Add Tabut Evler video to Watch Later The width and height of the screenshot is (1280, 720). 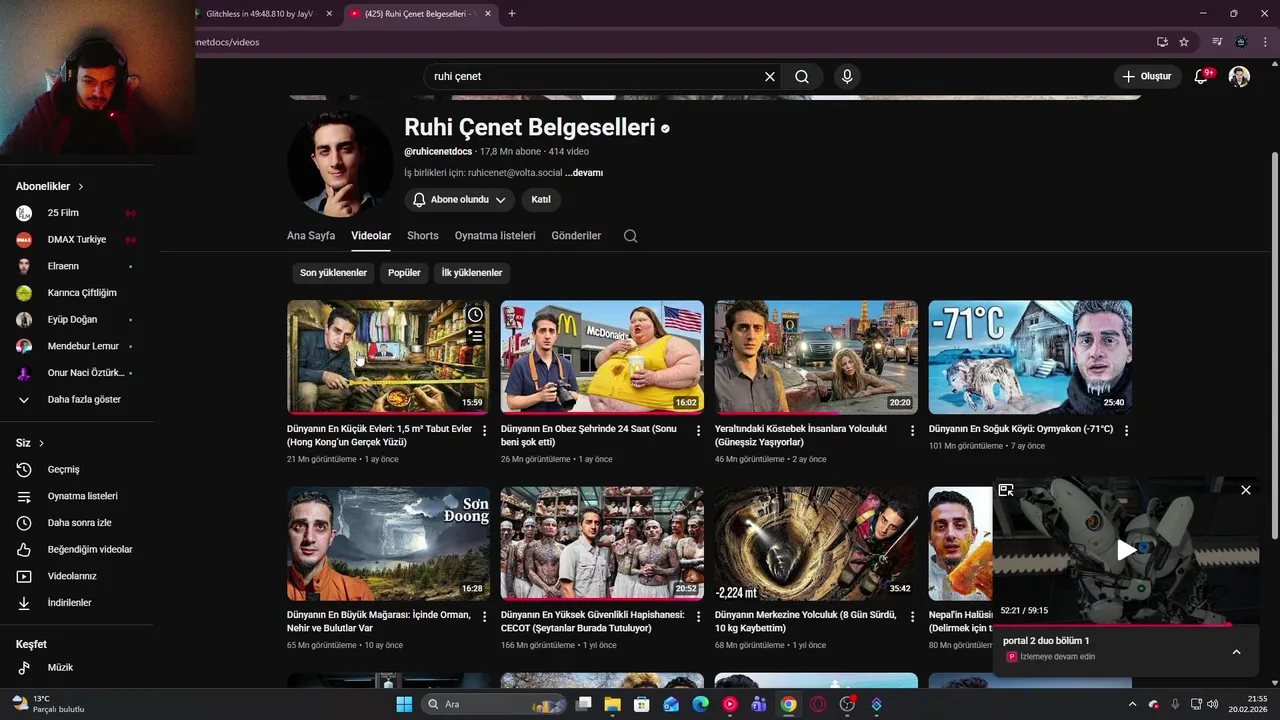click(475, 315)
